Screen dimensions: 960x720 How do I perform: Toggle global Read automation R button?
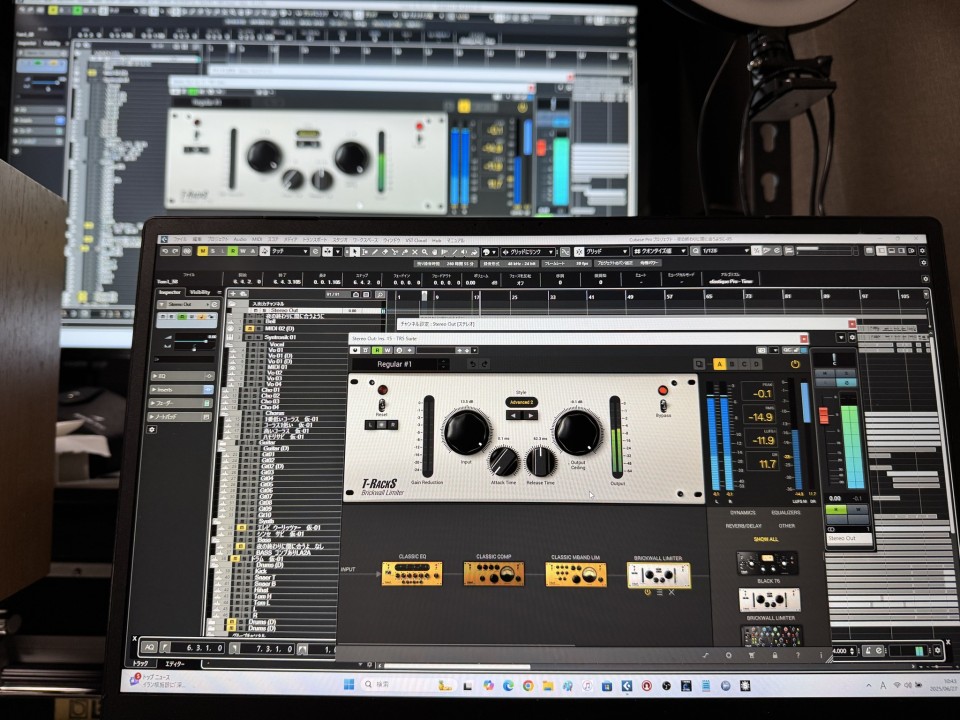(x=233, y=251)
